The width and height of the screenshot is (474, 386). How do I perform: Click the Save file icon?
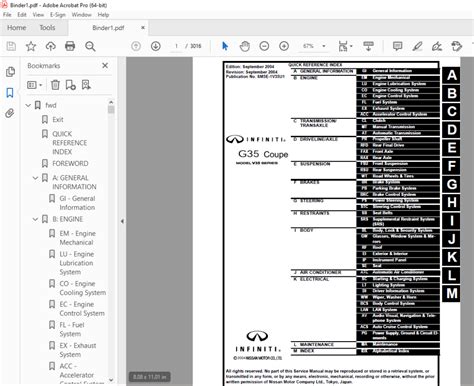11,46
